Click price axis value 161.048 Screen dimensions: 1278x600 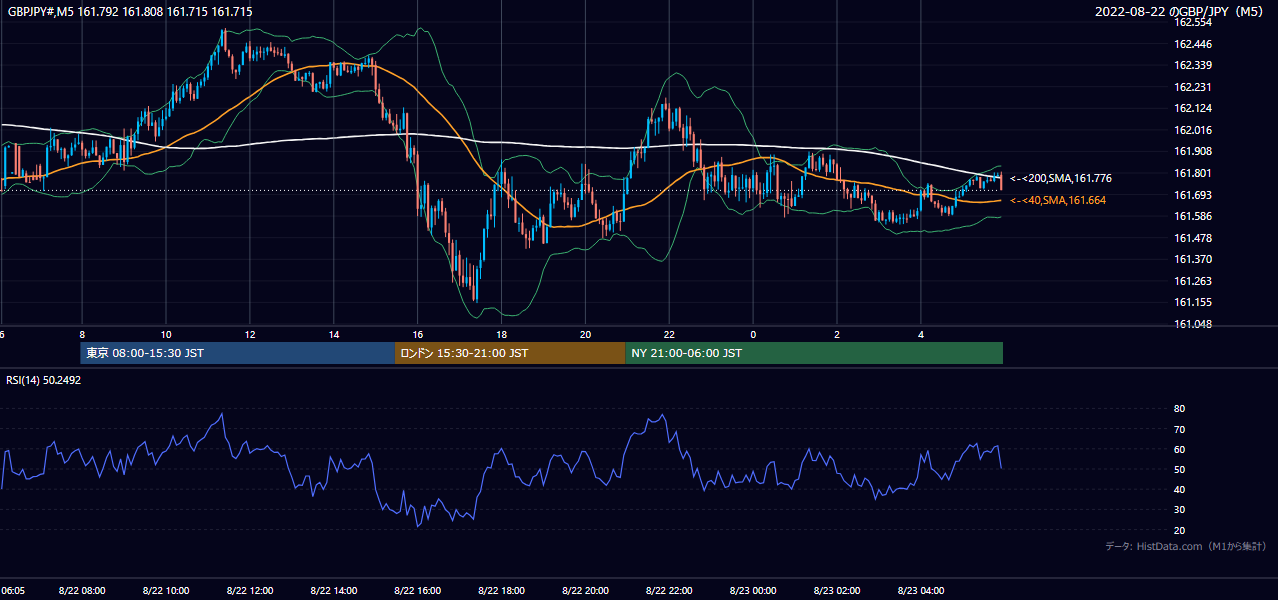tap(1192, 324)
